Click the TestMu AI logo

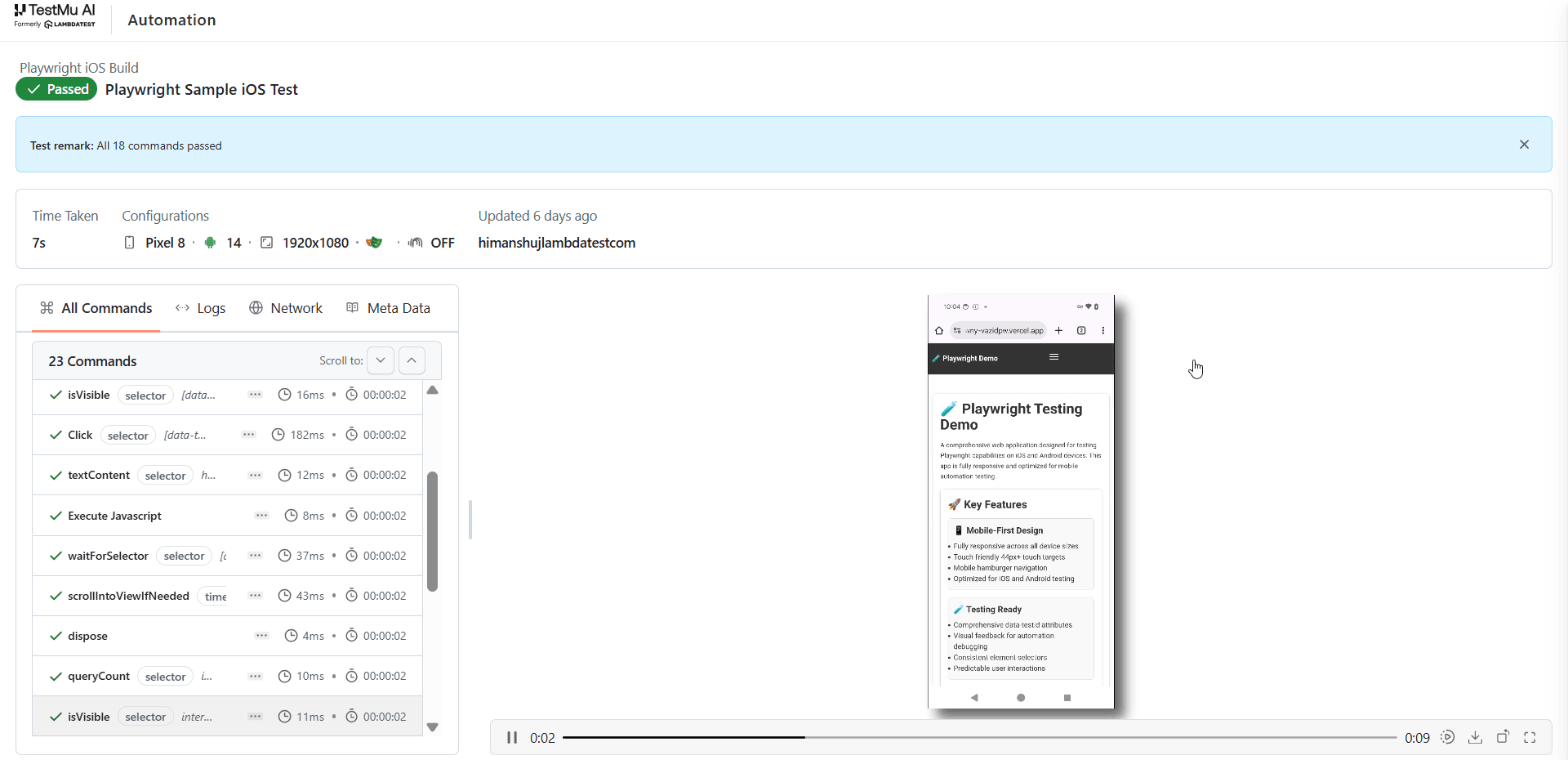point(55,16)
